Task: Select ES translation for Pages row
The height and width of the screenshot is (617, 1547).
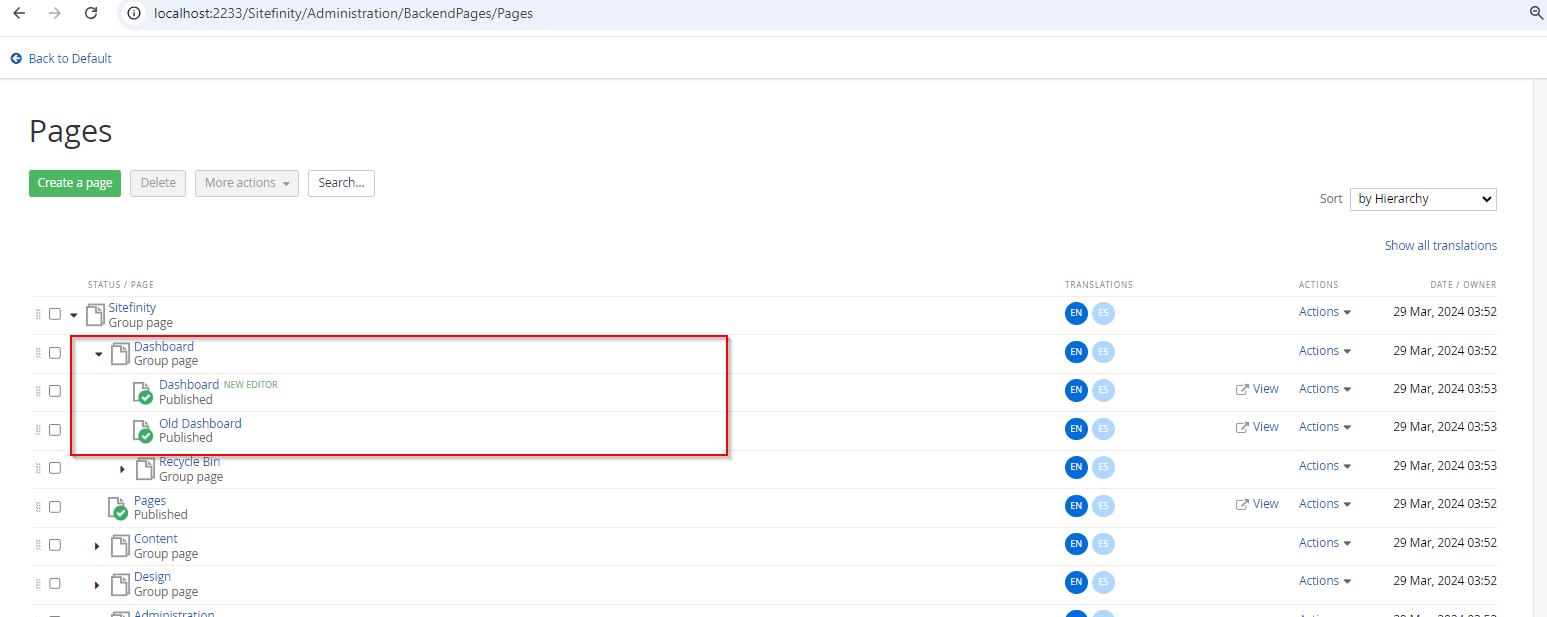Action: click(x=1103, y=505)
